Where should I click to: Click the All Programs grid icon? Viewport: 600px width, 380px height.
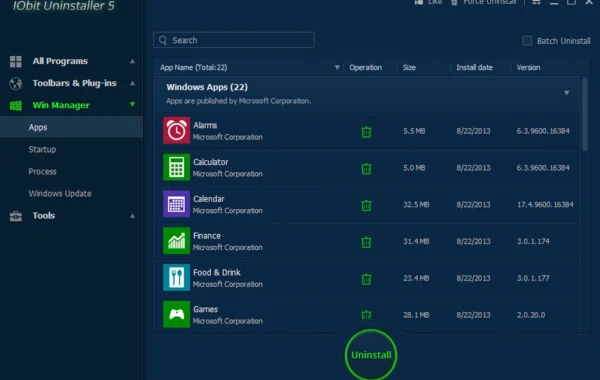point(16,61)
